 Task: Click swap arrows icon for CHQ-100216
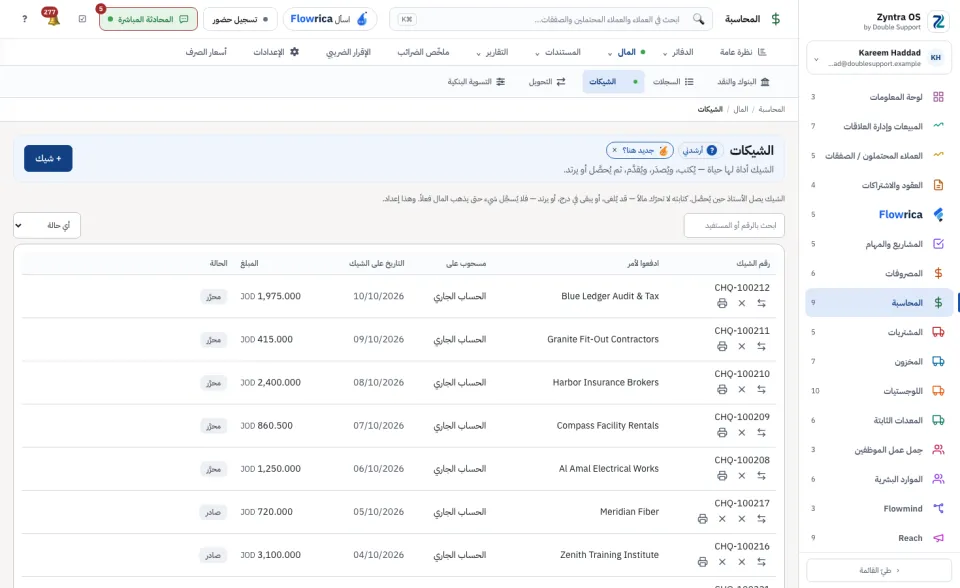761,562
